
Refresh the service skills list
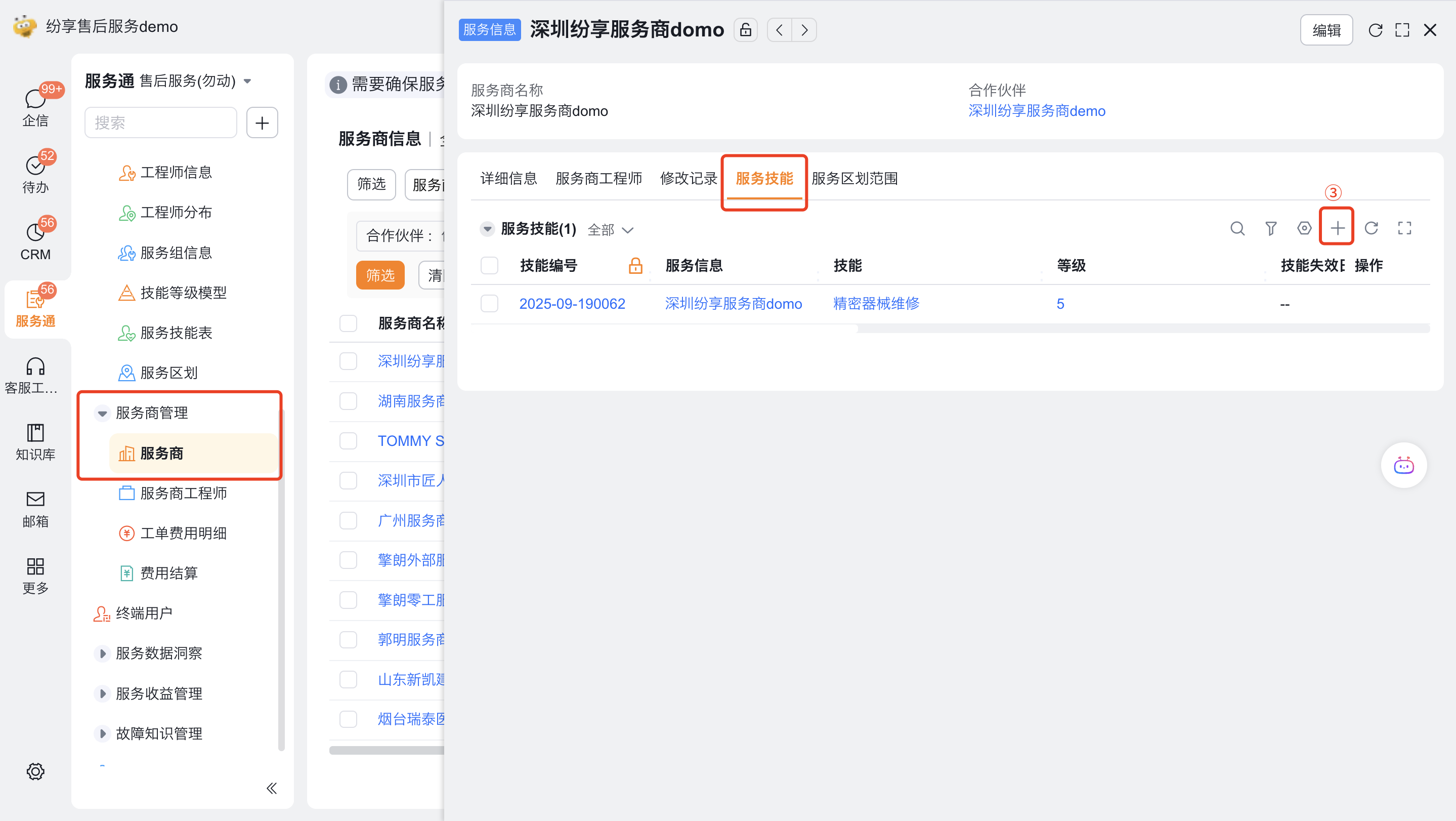(1371, 228)
